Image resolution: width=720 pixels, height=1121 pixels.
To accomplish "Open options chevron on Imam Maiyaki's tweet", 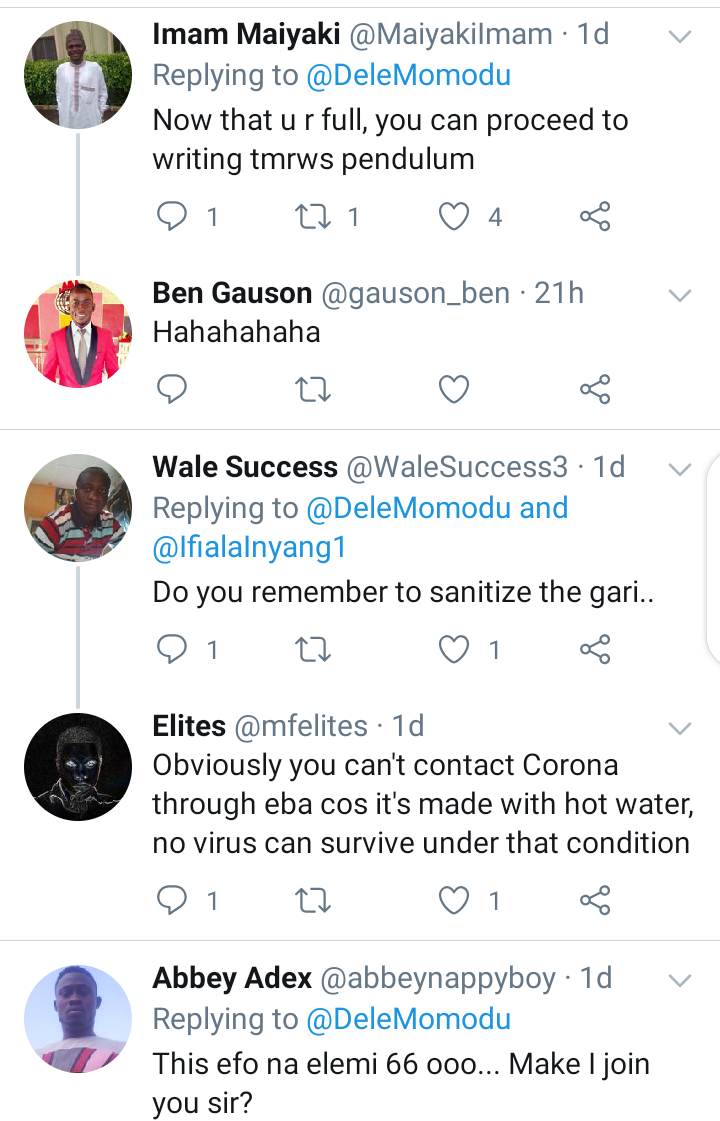I will [680, 37].
